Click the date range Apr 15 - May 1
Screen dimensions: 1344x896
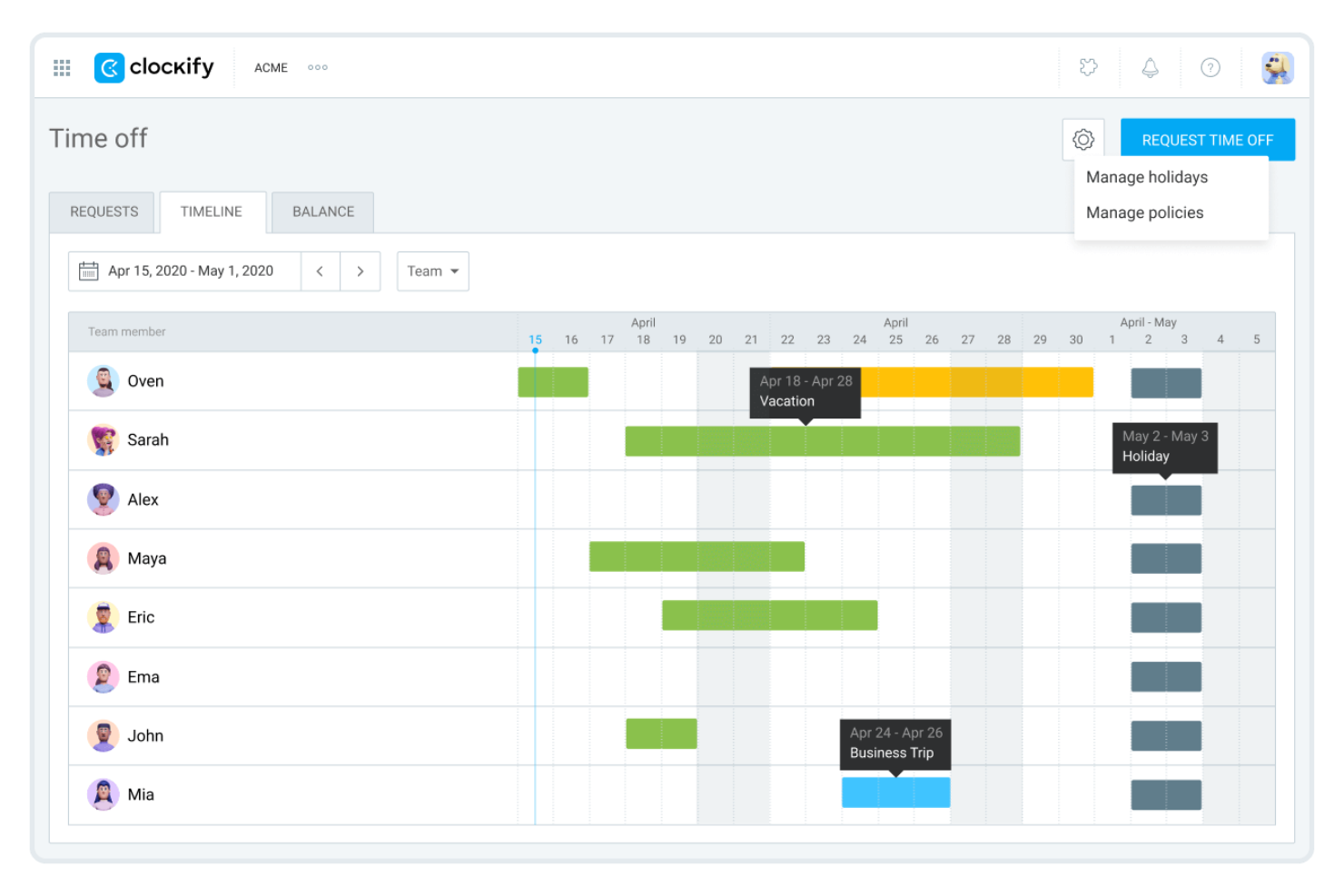tap(191, 271)
